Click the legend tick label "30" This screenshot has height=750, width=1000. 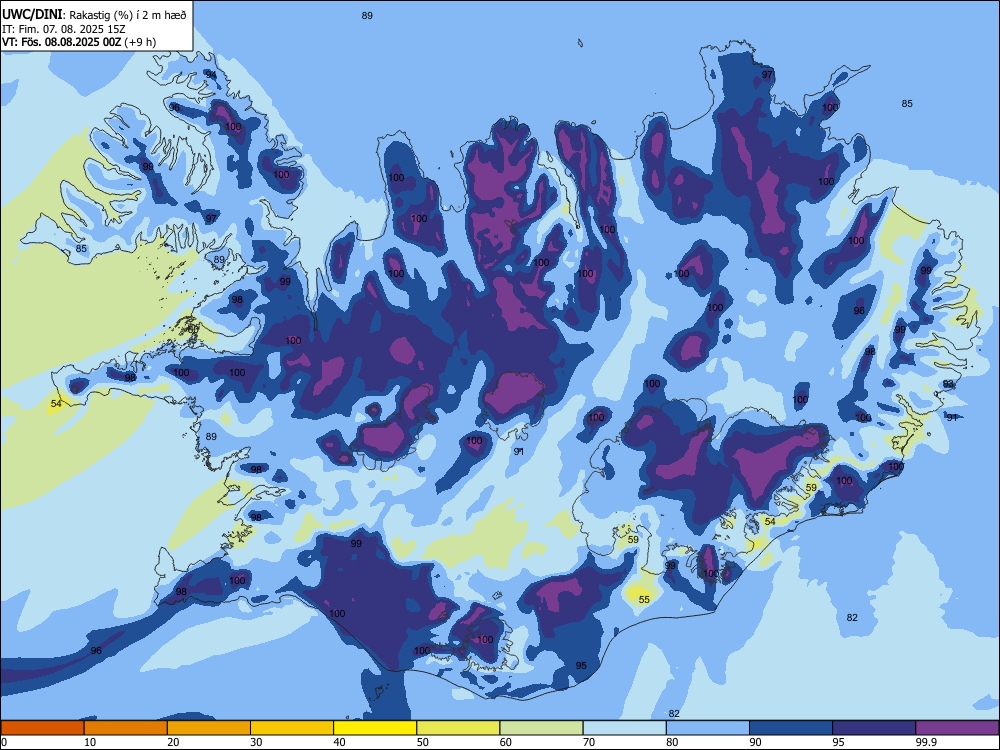(x=256, y=742)
